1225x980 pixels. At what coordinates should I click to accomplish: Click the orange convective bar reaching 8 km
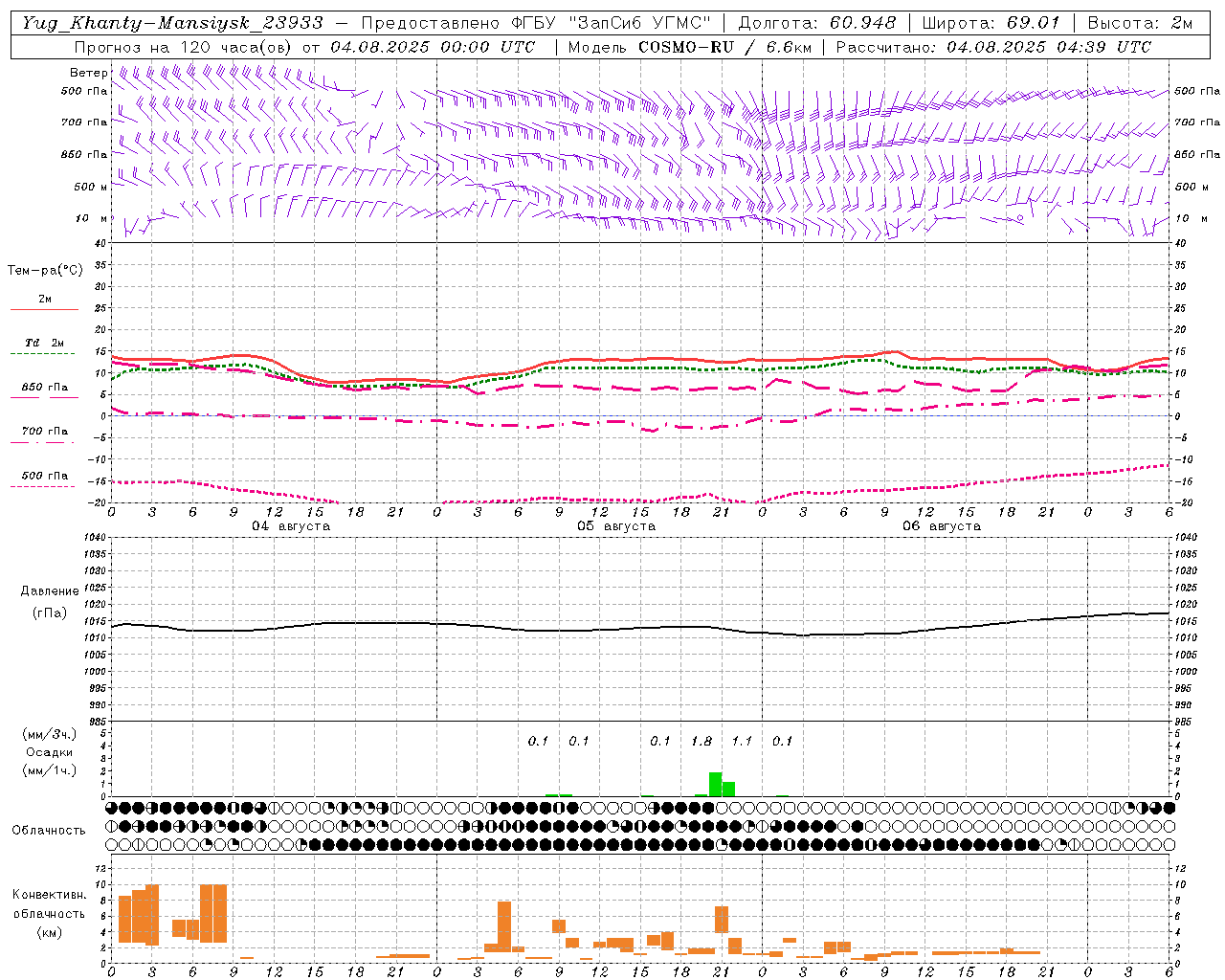(x=504, y=926)
